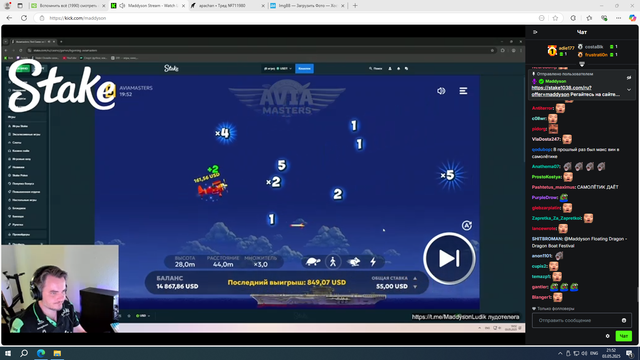Click chat username ProstoKostya

coord(546,177)
